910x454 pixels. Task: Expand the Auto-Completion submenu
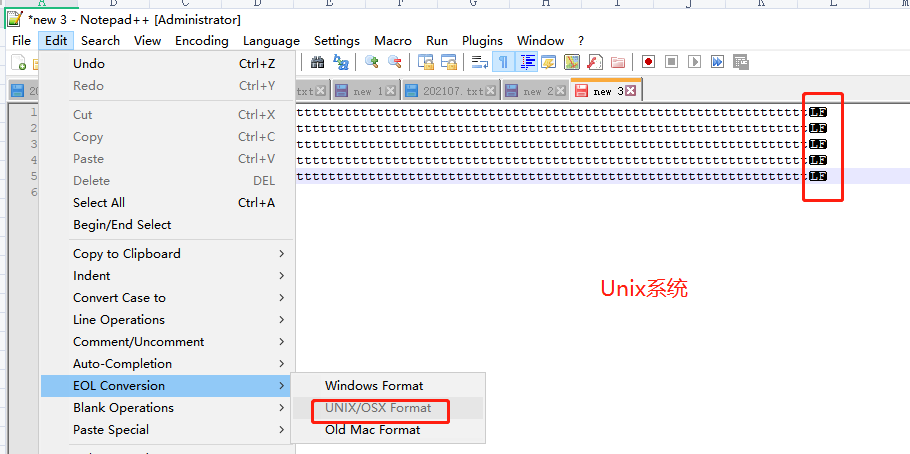(x=168, y=364)
